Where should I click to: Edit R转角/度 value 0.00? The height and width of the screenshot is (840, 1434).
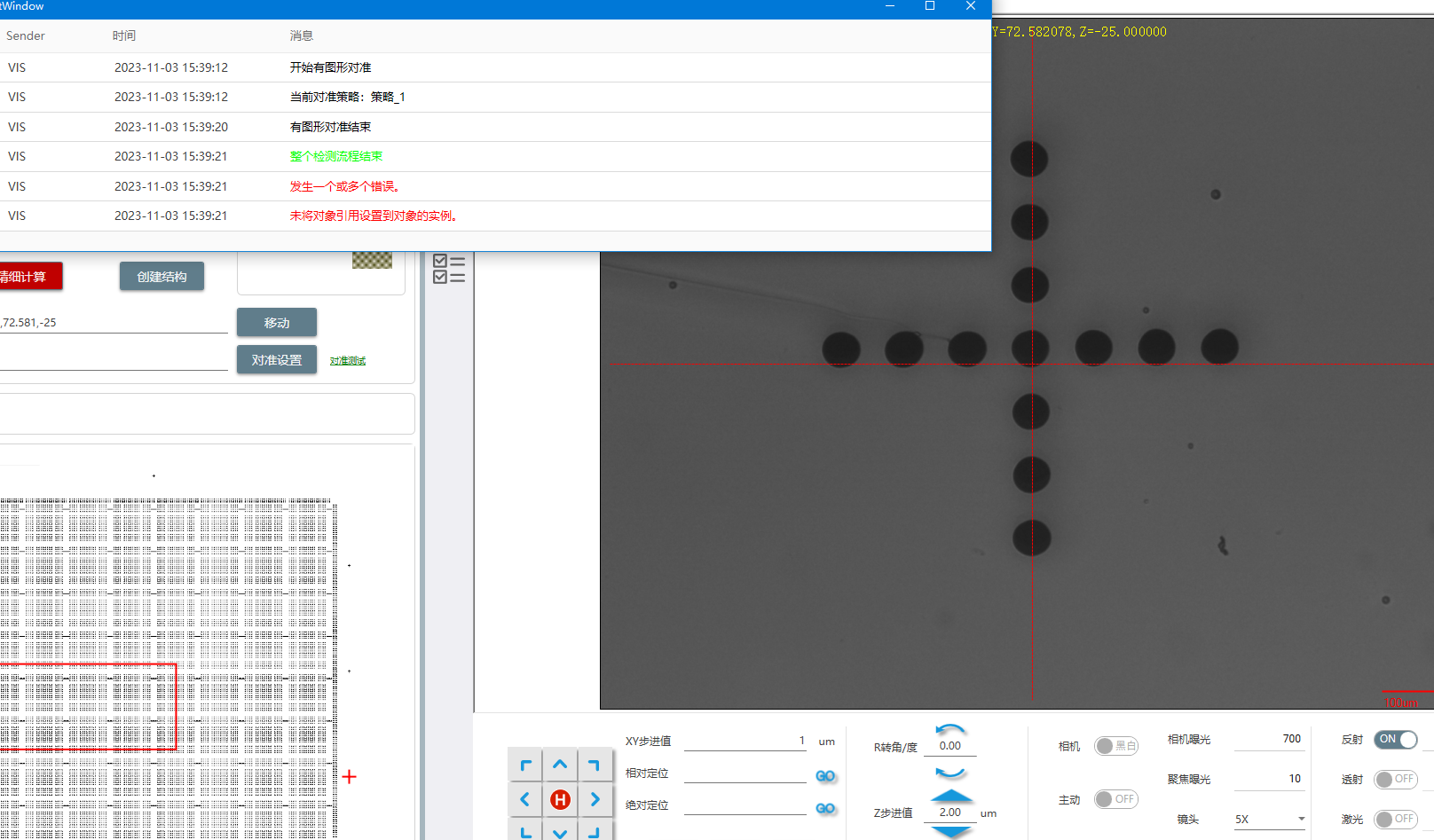(x=950, y=746)
